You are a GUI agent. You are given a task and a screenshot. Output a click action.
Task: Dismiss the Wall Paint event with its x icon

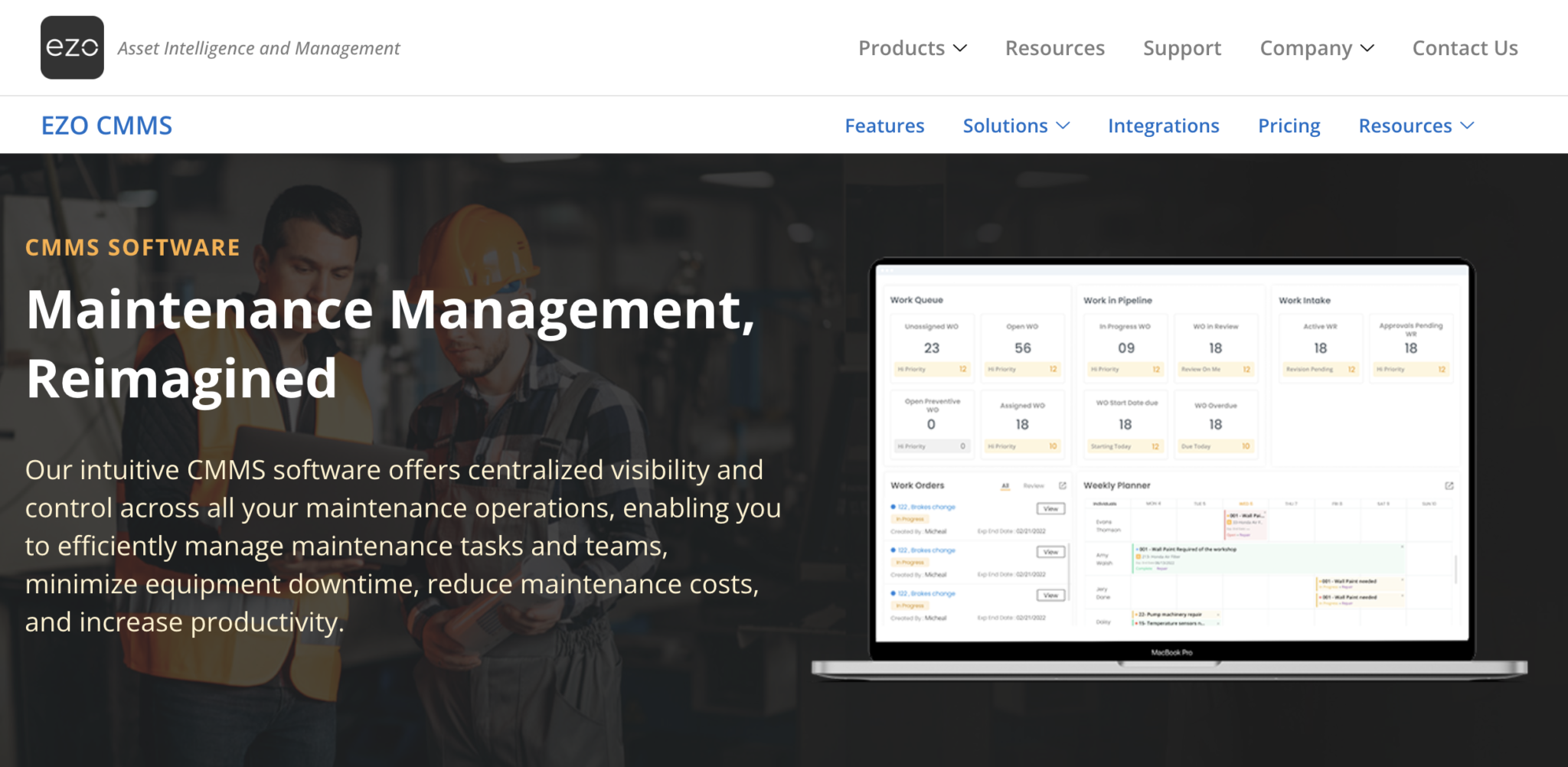(x=1265, y=512)
